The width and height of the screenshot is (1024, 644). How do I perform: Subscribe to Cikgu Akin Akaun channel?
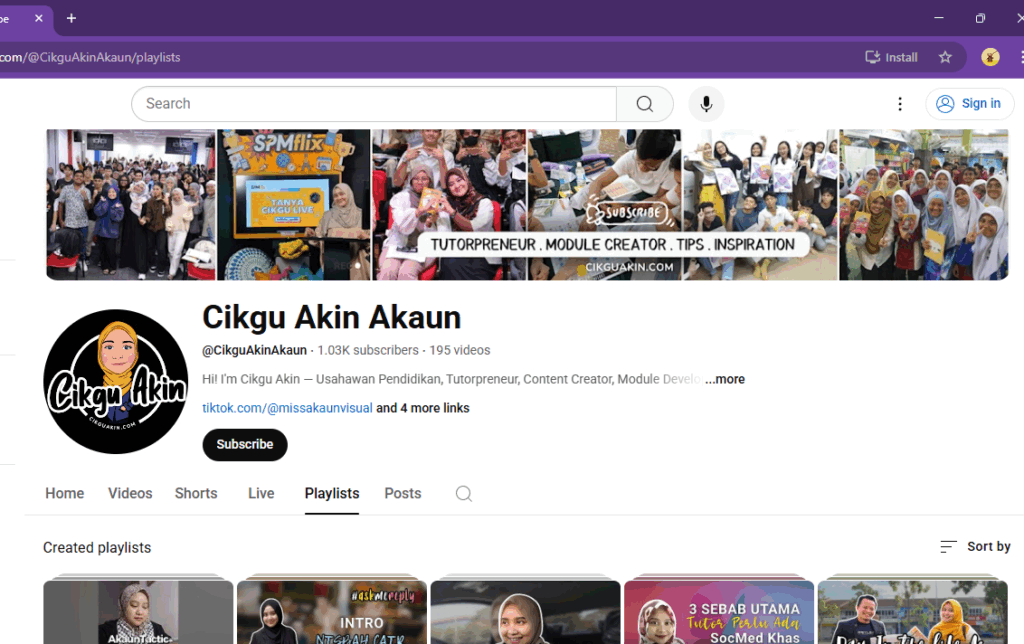(x=245, y=445)
